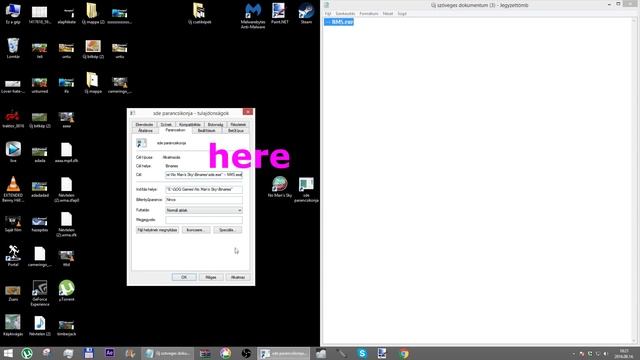Open the Nézet menu in Notepad
640x360 pixels.
(x=388, y=13)
